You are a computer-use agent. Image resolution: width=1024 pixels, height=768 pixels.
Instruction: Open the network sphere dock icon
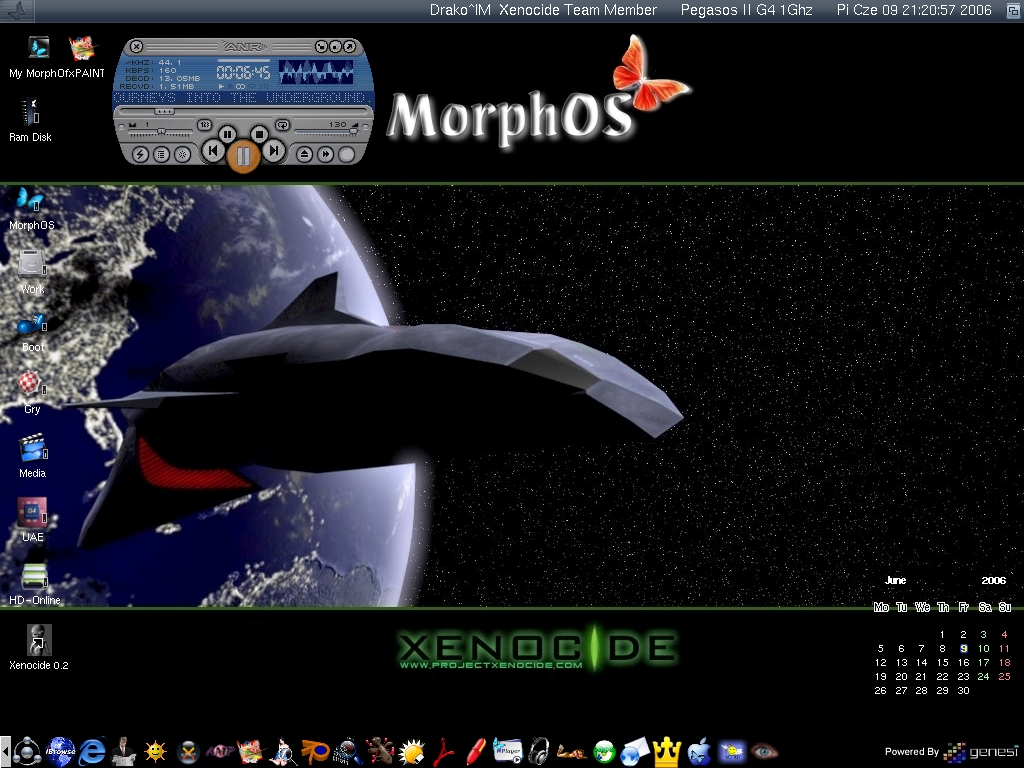27,752
